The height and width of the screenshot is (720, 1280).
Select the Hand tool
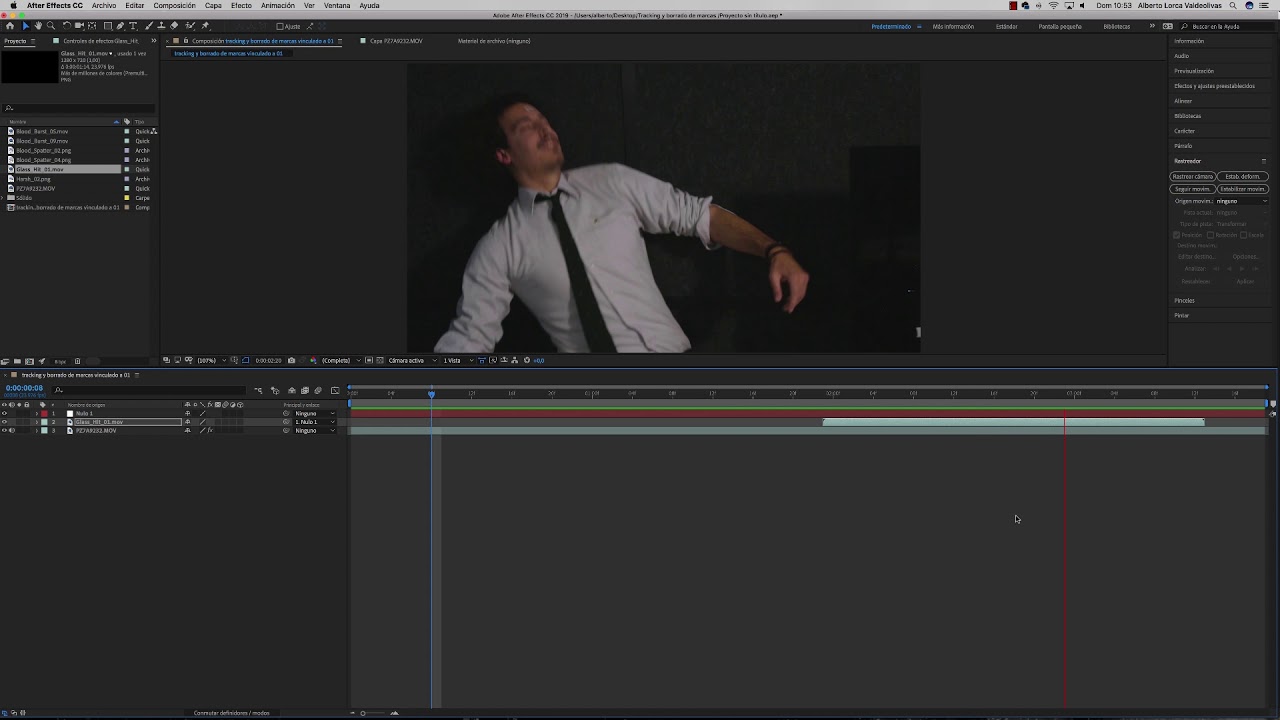pos(38,26)
